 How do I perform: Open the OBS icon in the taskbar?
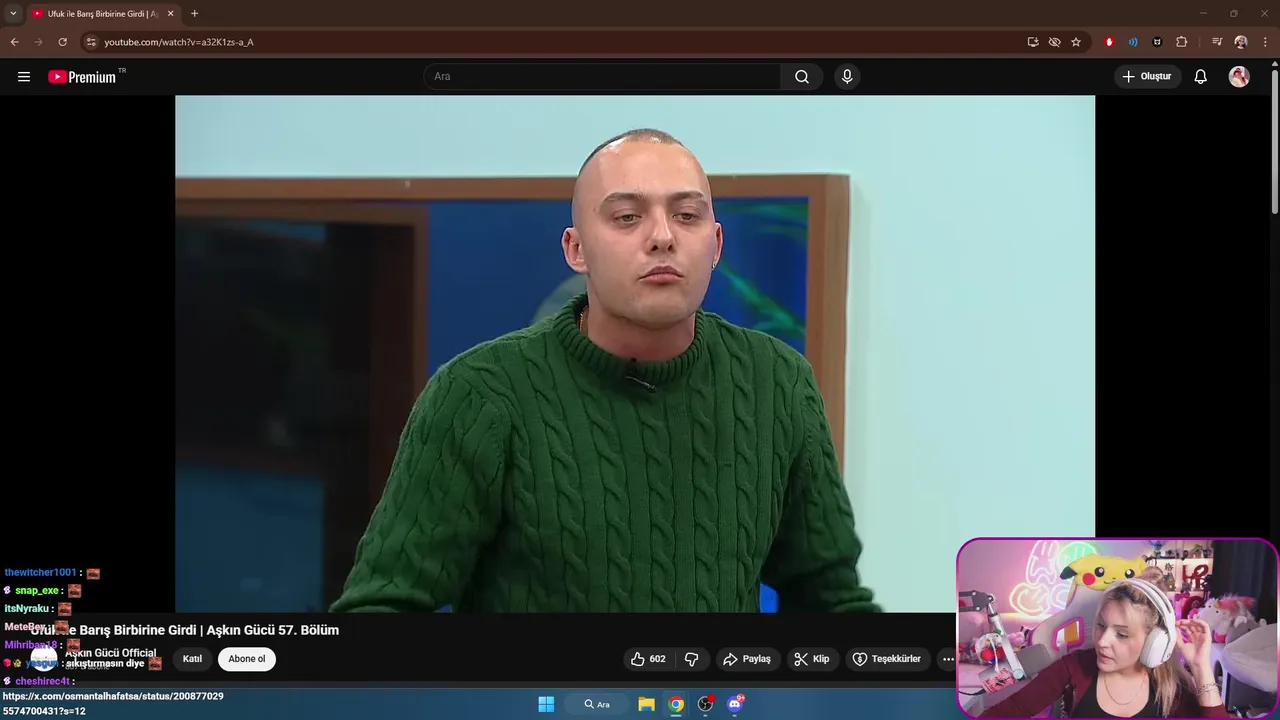click(x=706, y=704)
